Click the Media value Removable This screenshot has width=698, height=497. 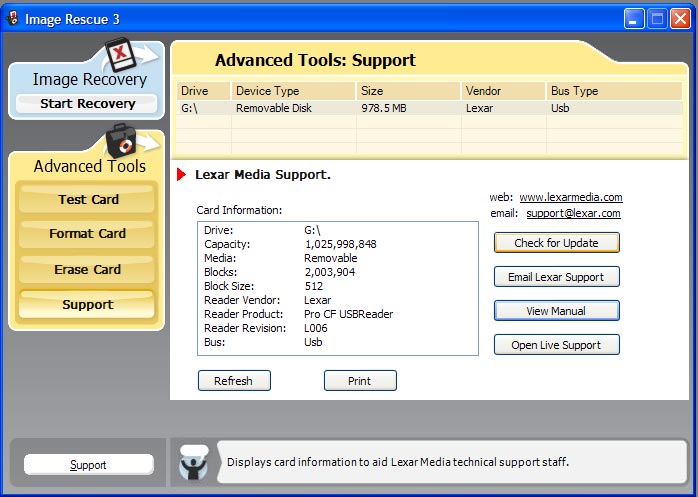(x=331, y=258)
